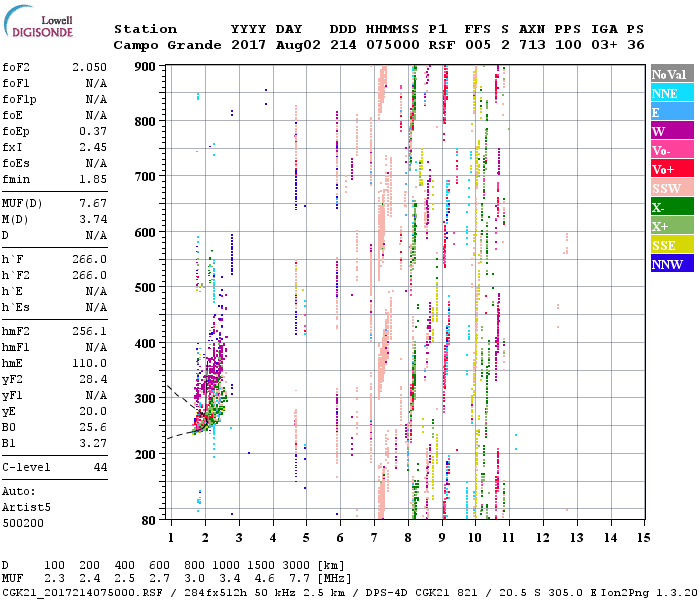Viewport: 700px width, 600px height.
Task: Click the PPS value 100
Action: click(x=568, y=45)
